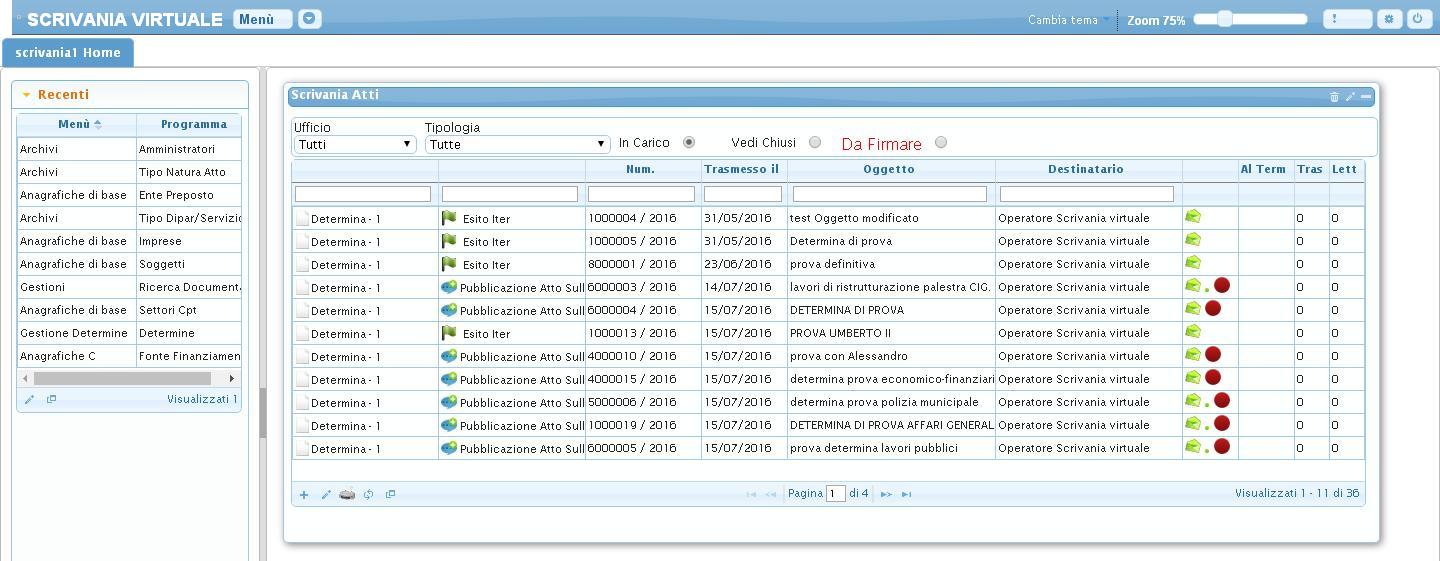Switch to scrivania1 Home tab
1440x561 pixels.
coord(68,53)
